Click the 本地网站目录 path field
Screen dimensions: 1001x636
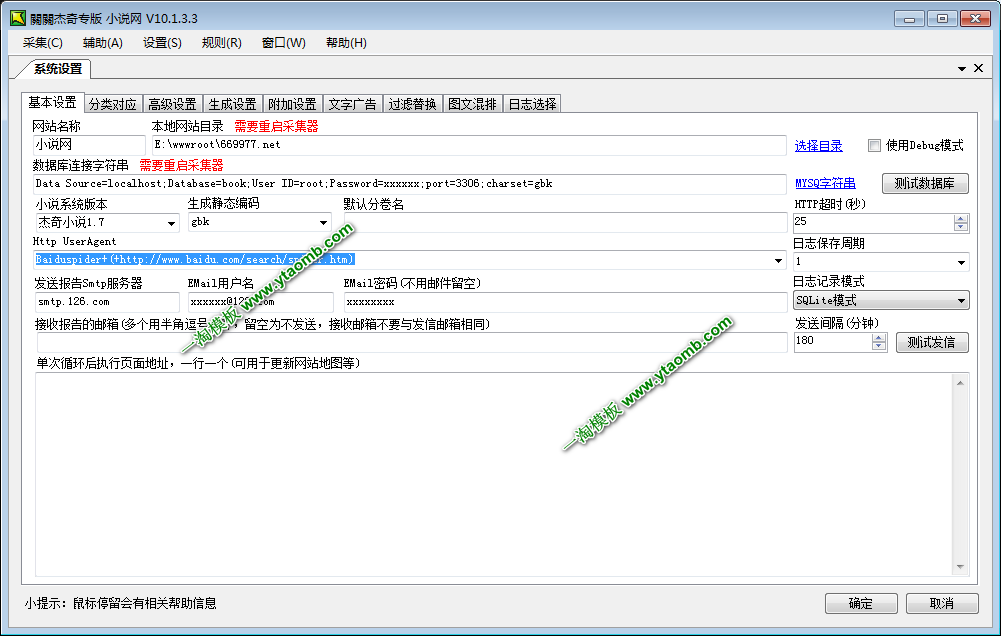[469, 145]
